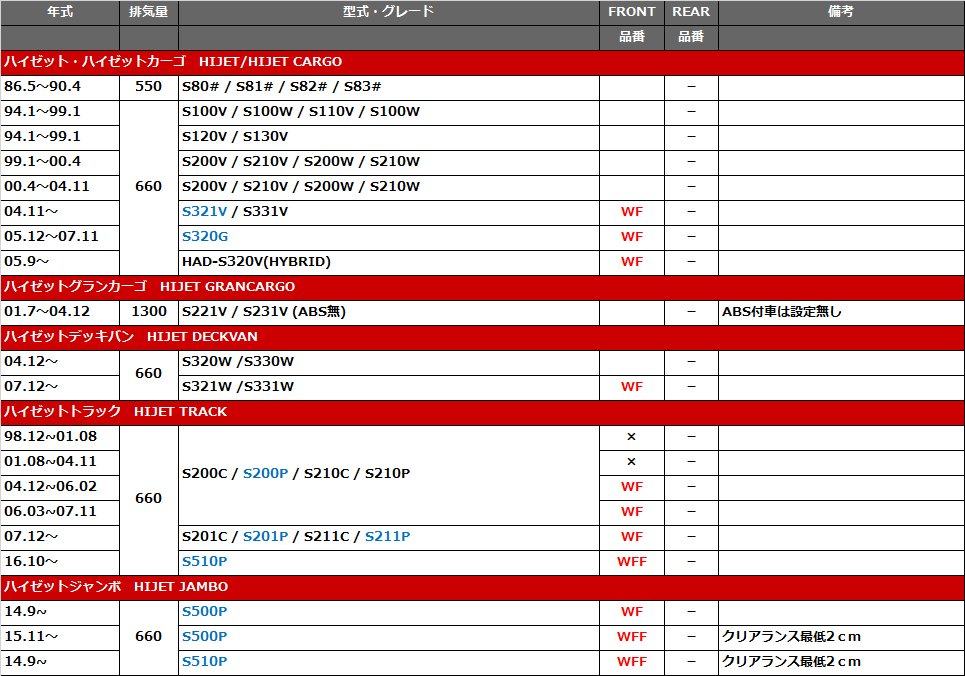The width and height of the screenshot is (965, 676).
Task: Click the WFF cell in the 16.10~ row
Action: pos(632,562)
